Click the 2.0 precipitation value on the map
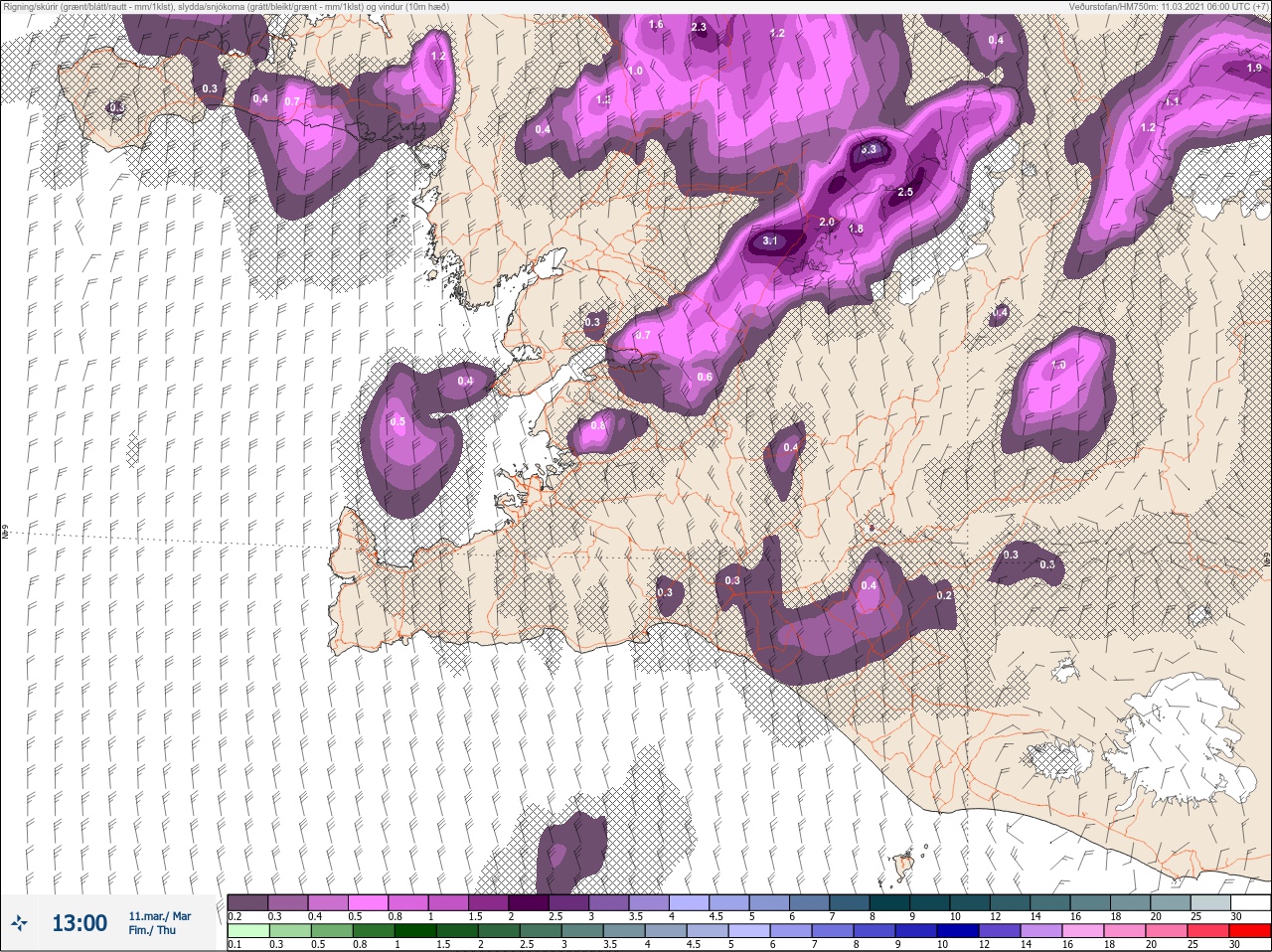 point(827,223)
